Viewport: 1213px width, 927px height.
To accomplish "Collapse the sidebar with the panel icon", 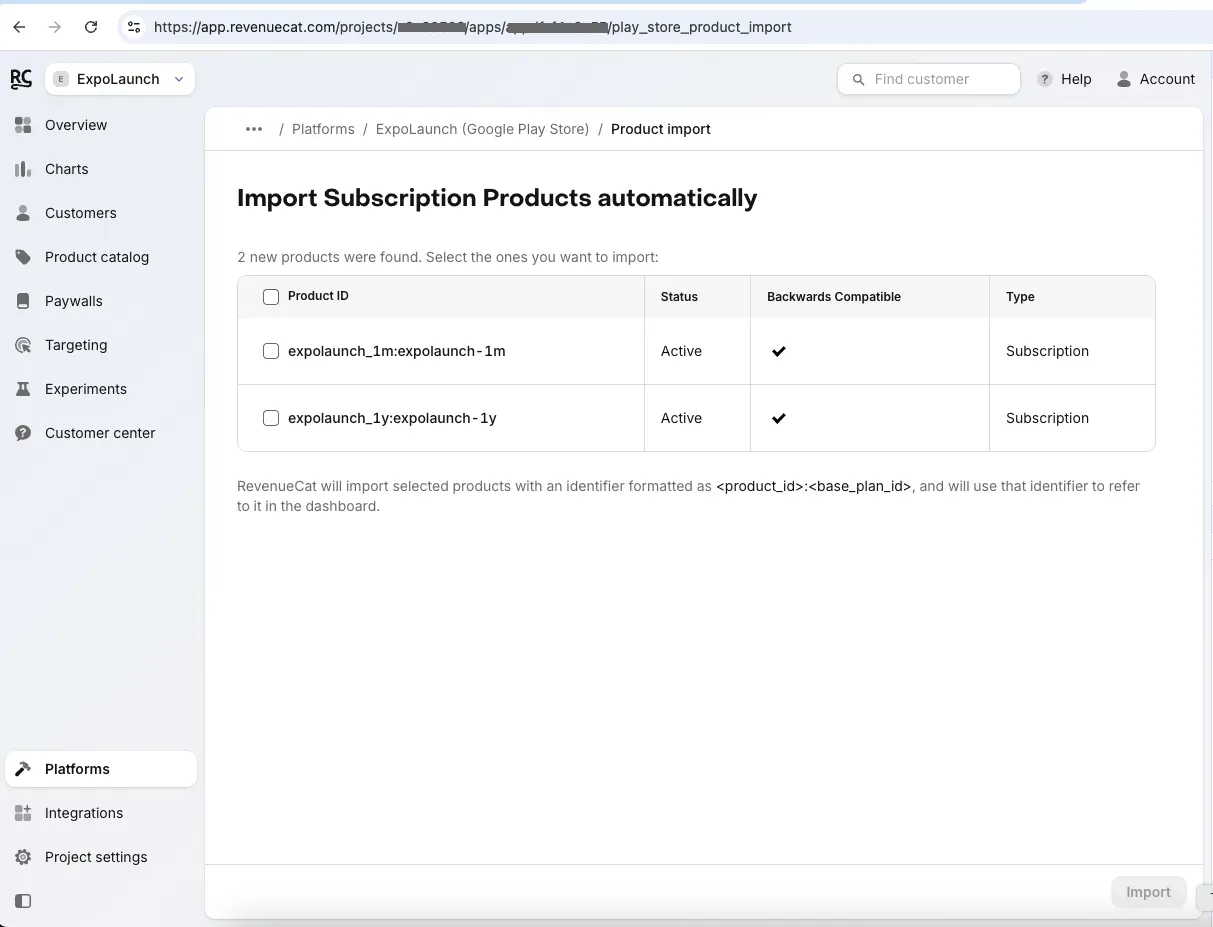I will (x=23, y=901).
